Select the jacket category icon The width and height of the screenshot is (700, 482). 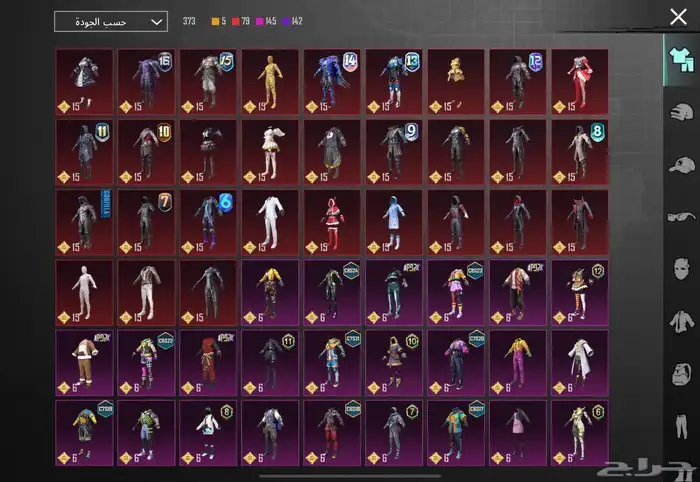[681, 321]
